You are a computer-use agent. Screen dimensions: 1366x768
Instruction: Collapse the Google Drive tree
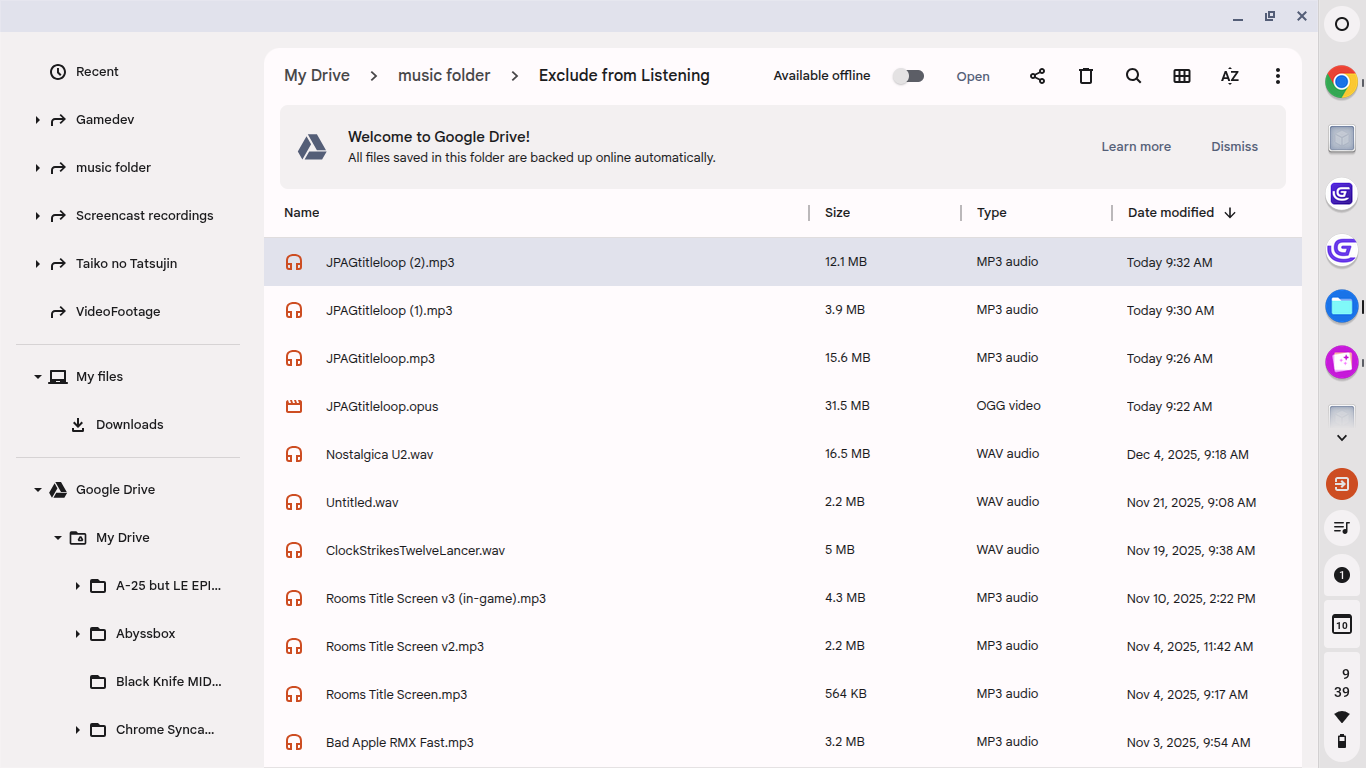pos(38,490)
